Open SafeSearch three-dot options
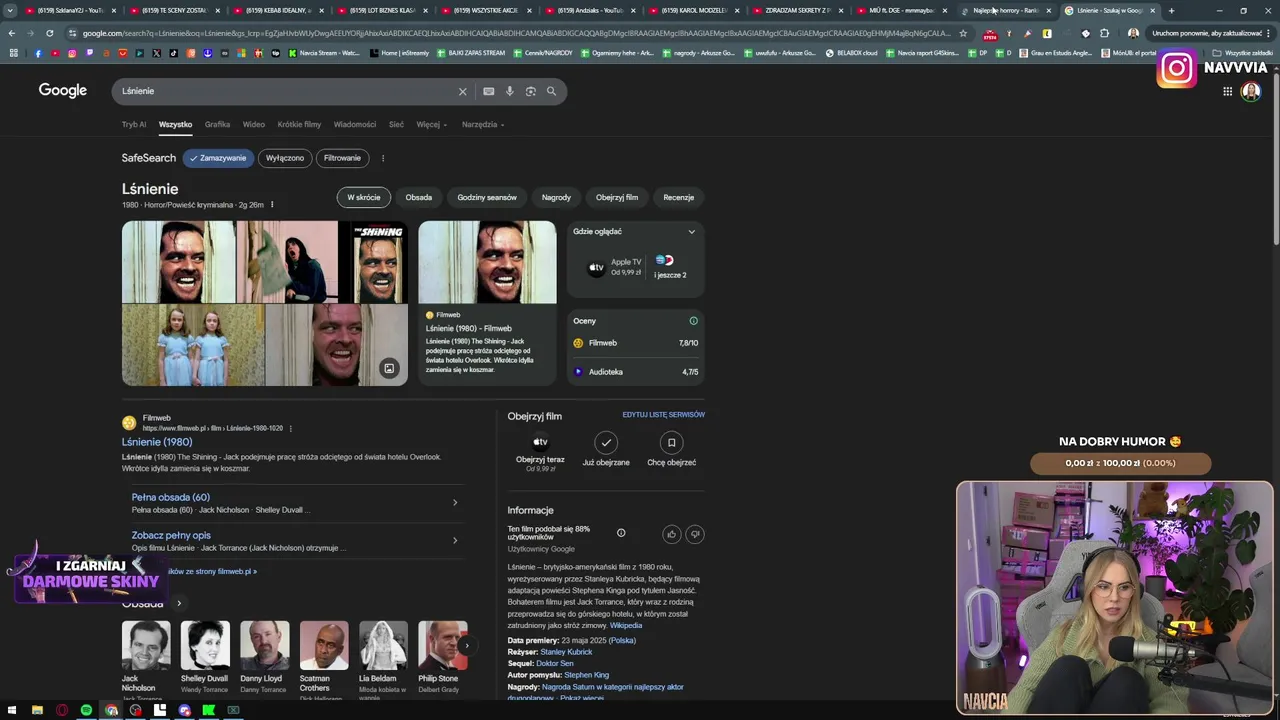This screenshot has height=720, width=1280. click(382, 158)
